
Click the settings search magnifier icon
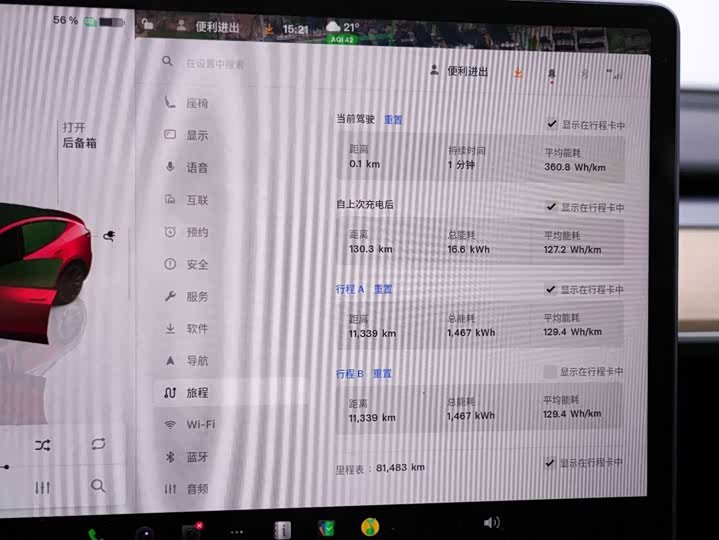click(x=167, y=61)
